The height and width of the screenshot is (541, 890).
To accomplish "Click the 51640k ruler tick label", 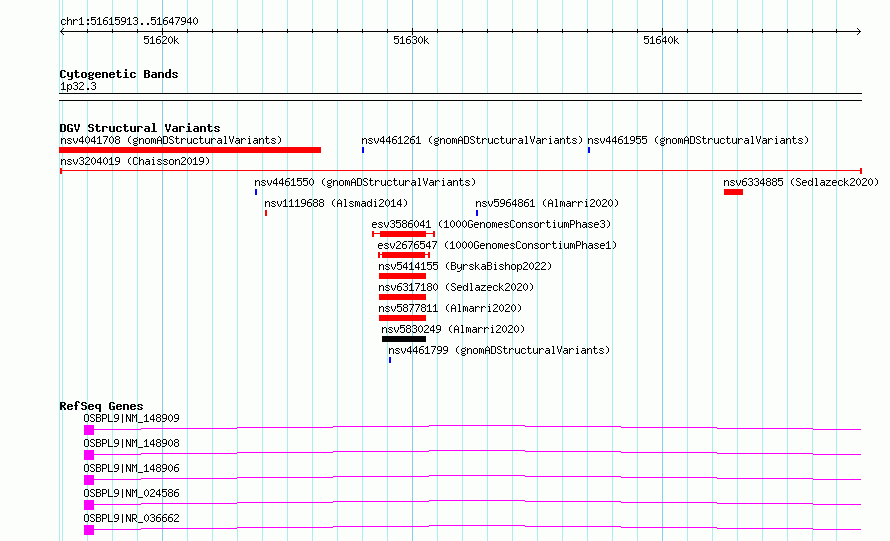I will (661, 40).
